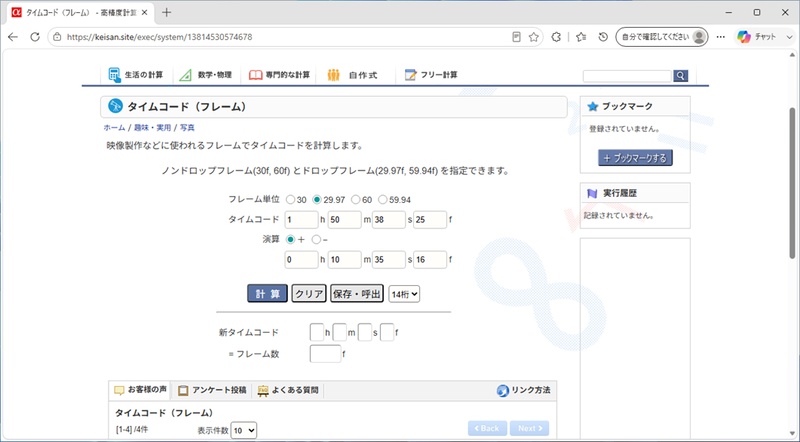Click the 自分で確認してください profile button
The height and width of the screenshot is (442, 800).
662,37
